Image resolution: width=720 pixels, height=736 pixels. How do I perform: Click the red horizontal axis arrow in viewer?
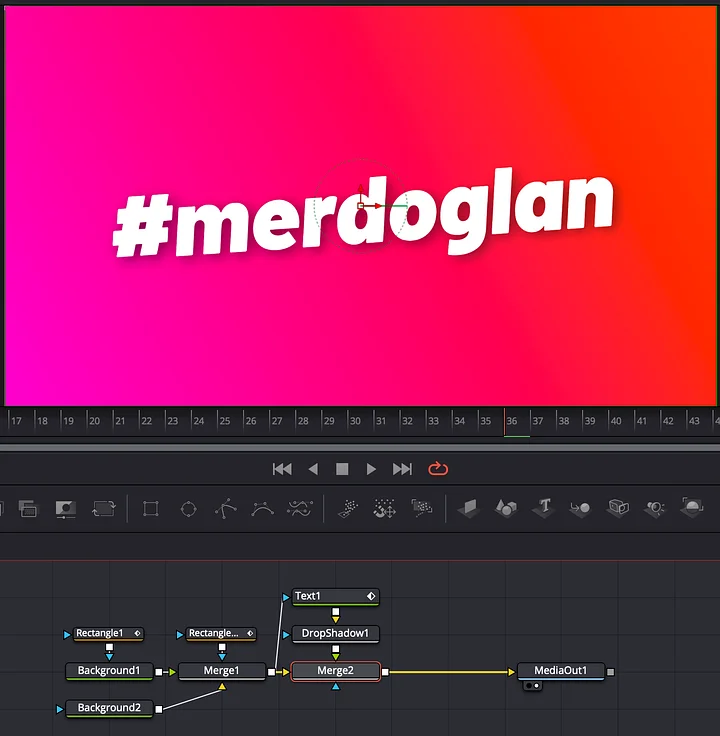pos(378,206)
